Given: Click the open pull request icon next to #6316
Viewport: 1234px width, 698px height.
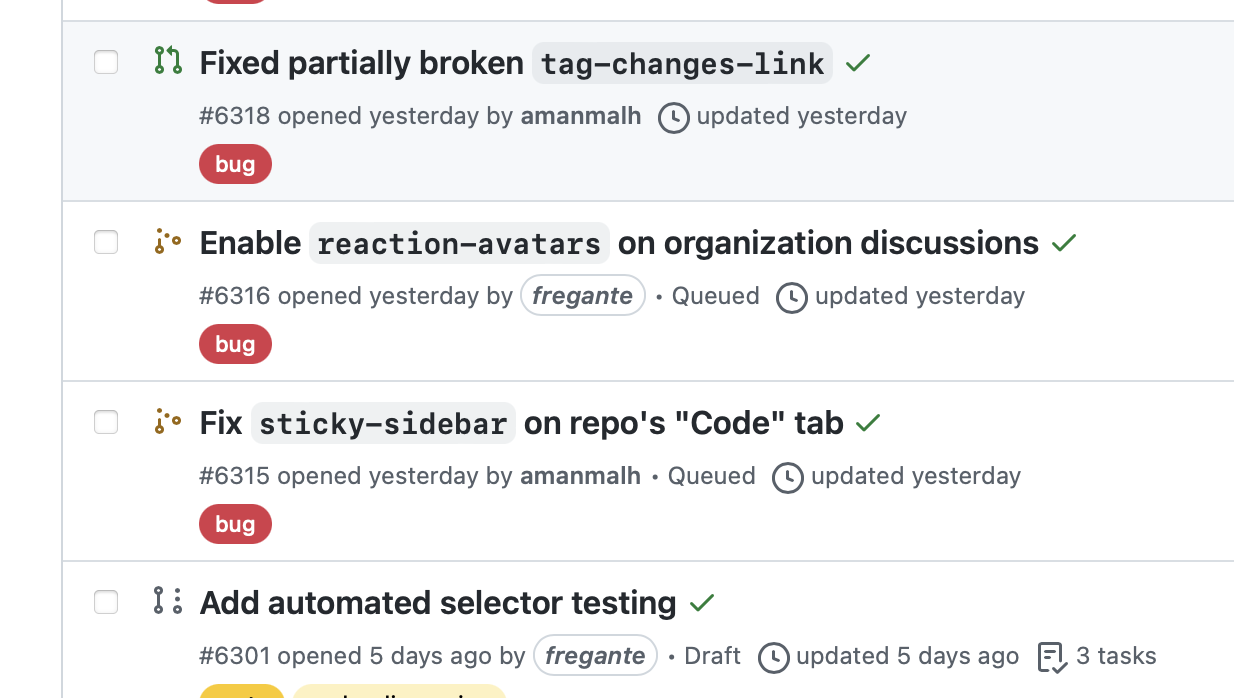Looking at the screenshot, I should coord(168,242).
